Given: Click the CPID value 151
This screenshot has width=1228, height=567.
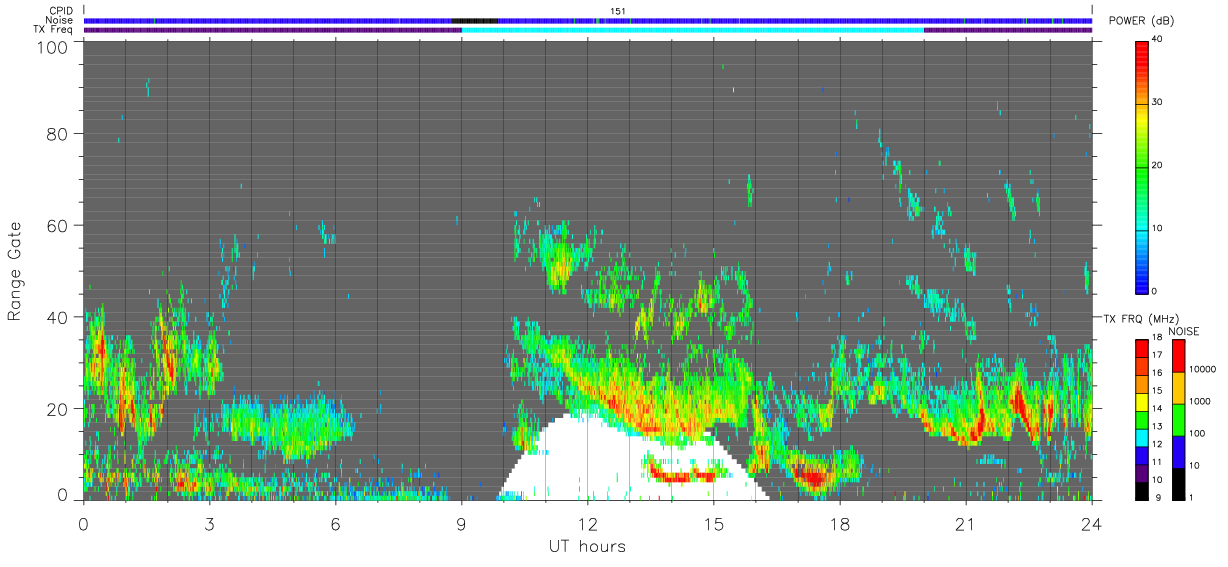Looking at the screenshot, I should [618, 11].
